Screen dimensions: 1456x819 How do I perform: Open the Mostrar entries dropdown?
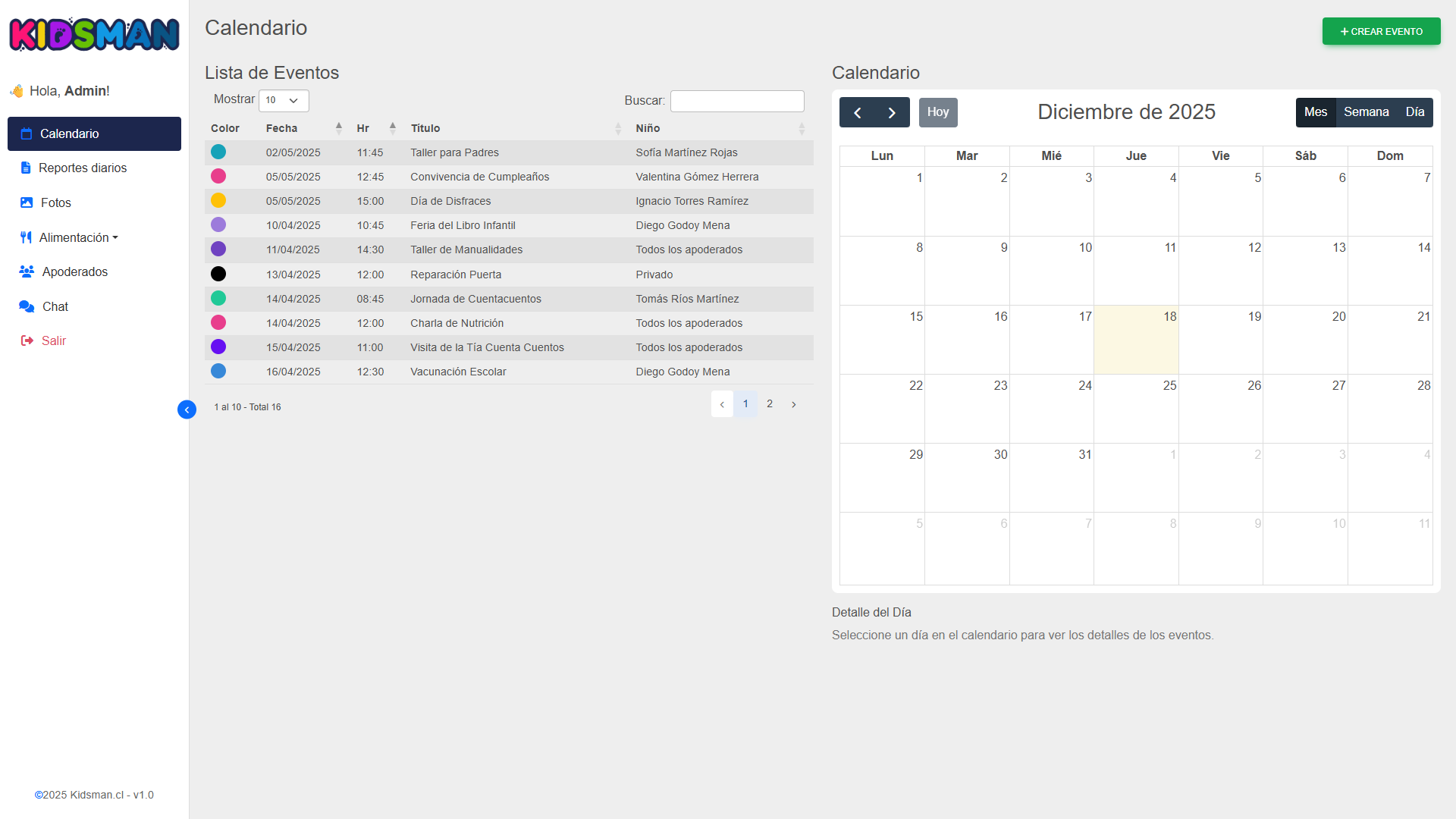[x=283, y=100]
